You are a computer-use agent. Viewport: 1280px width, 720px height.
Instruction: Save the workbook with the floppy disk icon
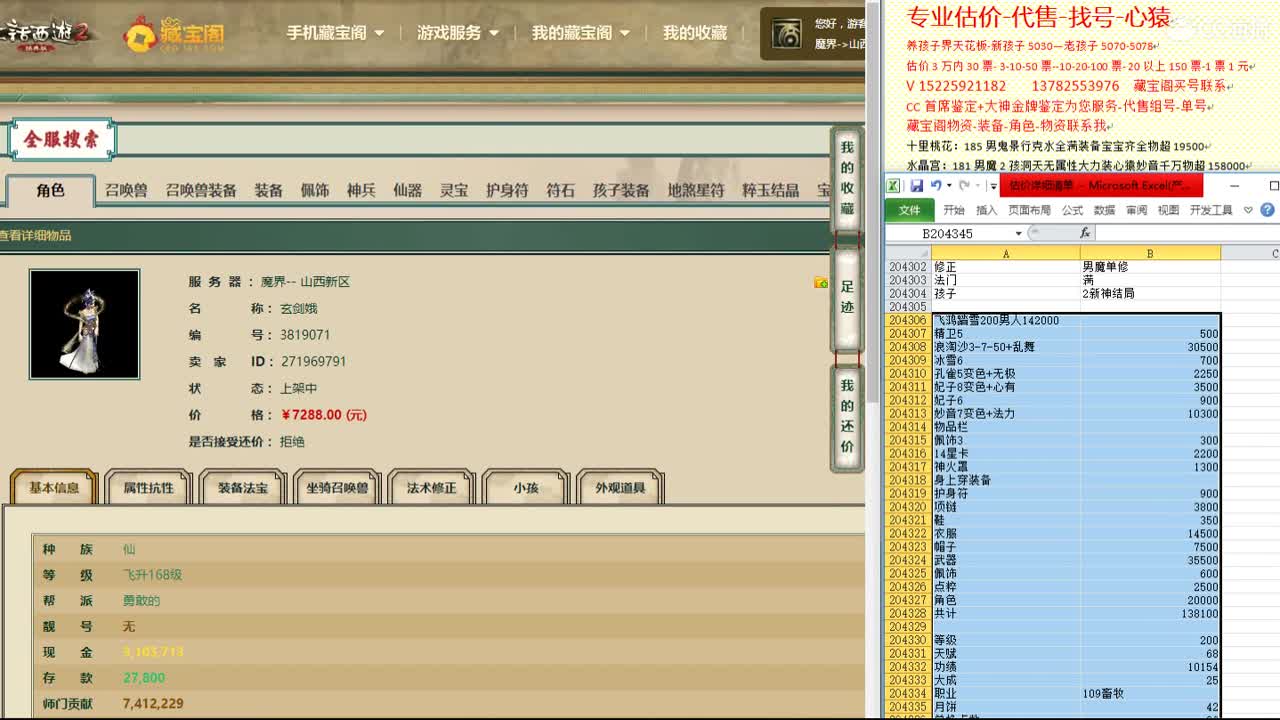[x=916, y=186]
